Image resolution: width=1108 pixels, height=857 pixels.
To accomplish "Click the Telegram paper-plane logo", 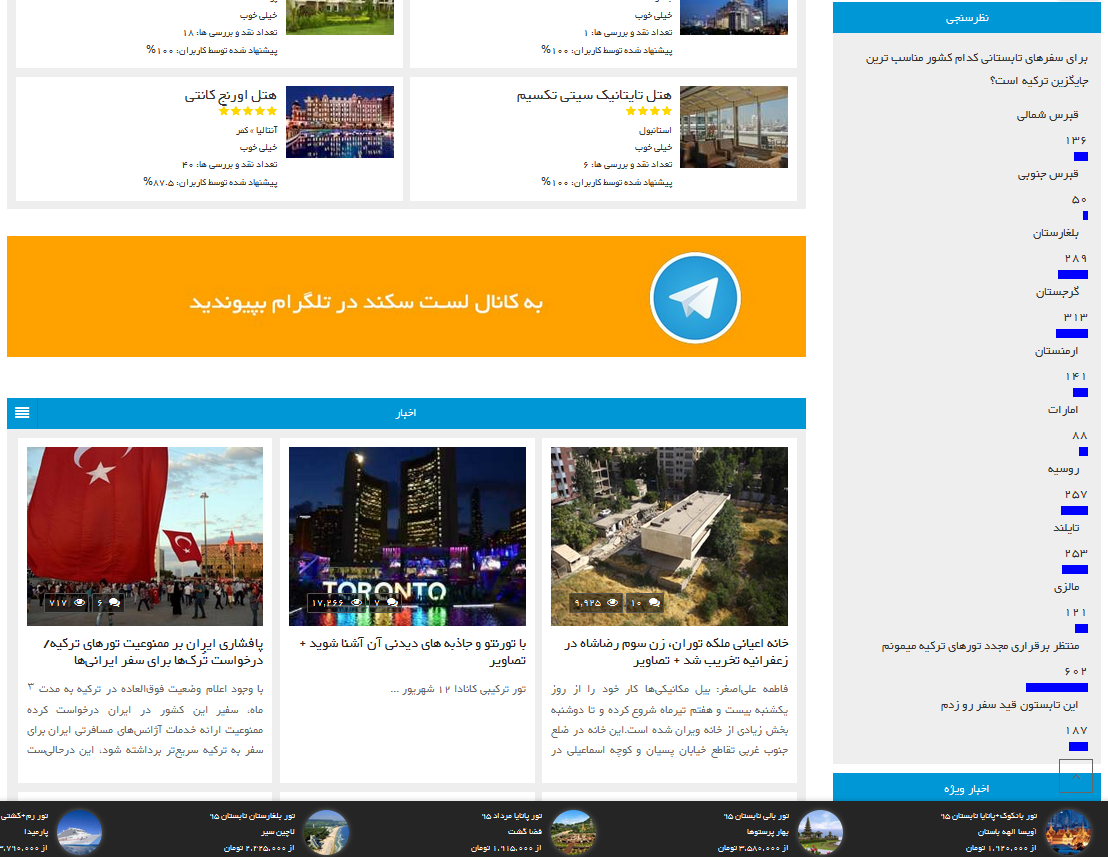I will click(694, 298).
